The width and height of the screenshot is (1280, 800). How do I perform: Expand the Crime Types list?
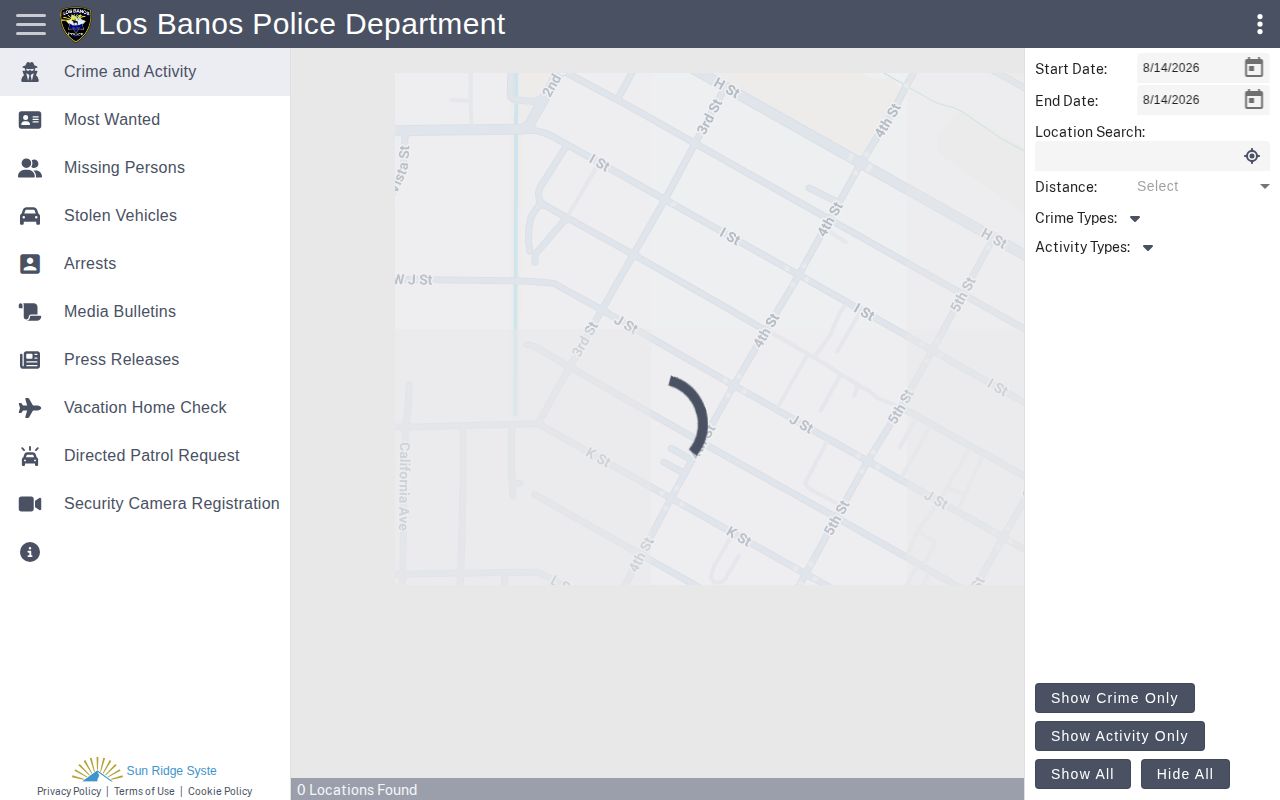(1135, 219)
